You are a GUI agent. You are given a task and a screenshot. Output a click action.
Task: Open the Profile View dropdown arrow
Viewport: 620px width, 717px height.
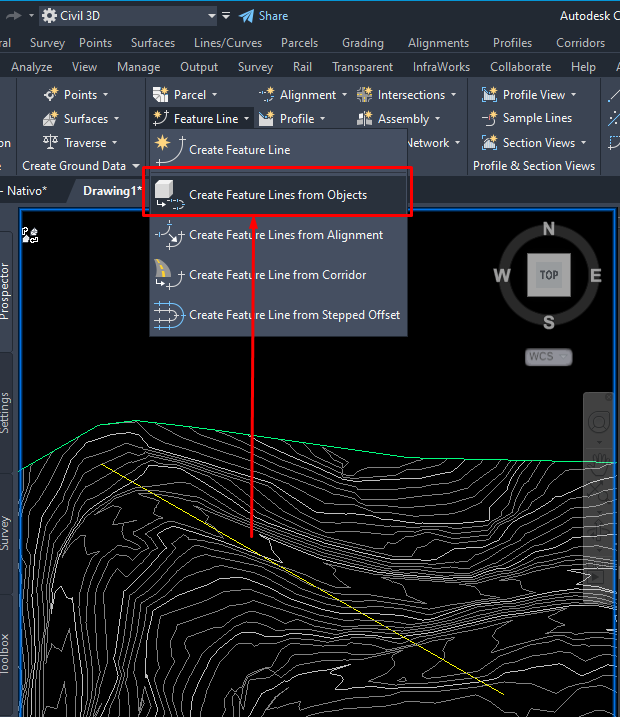[573, 95]
